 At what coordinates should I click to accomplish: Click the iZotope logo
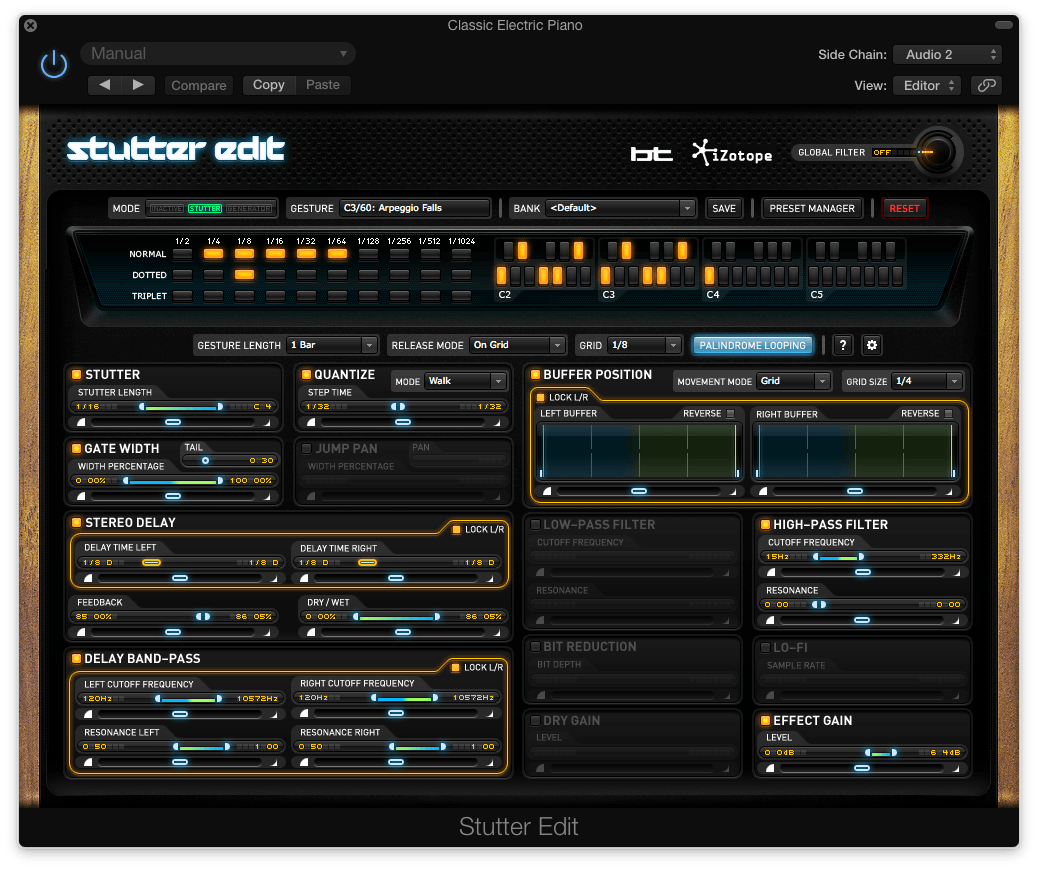(x=732, y=153)
